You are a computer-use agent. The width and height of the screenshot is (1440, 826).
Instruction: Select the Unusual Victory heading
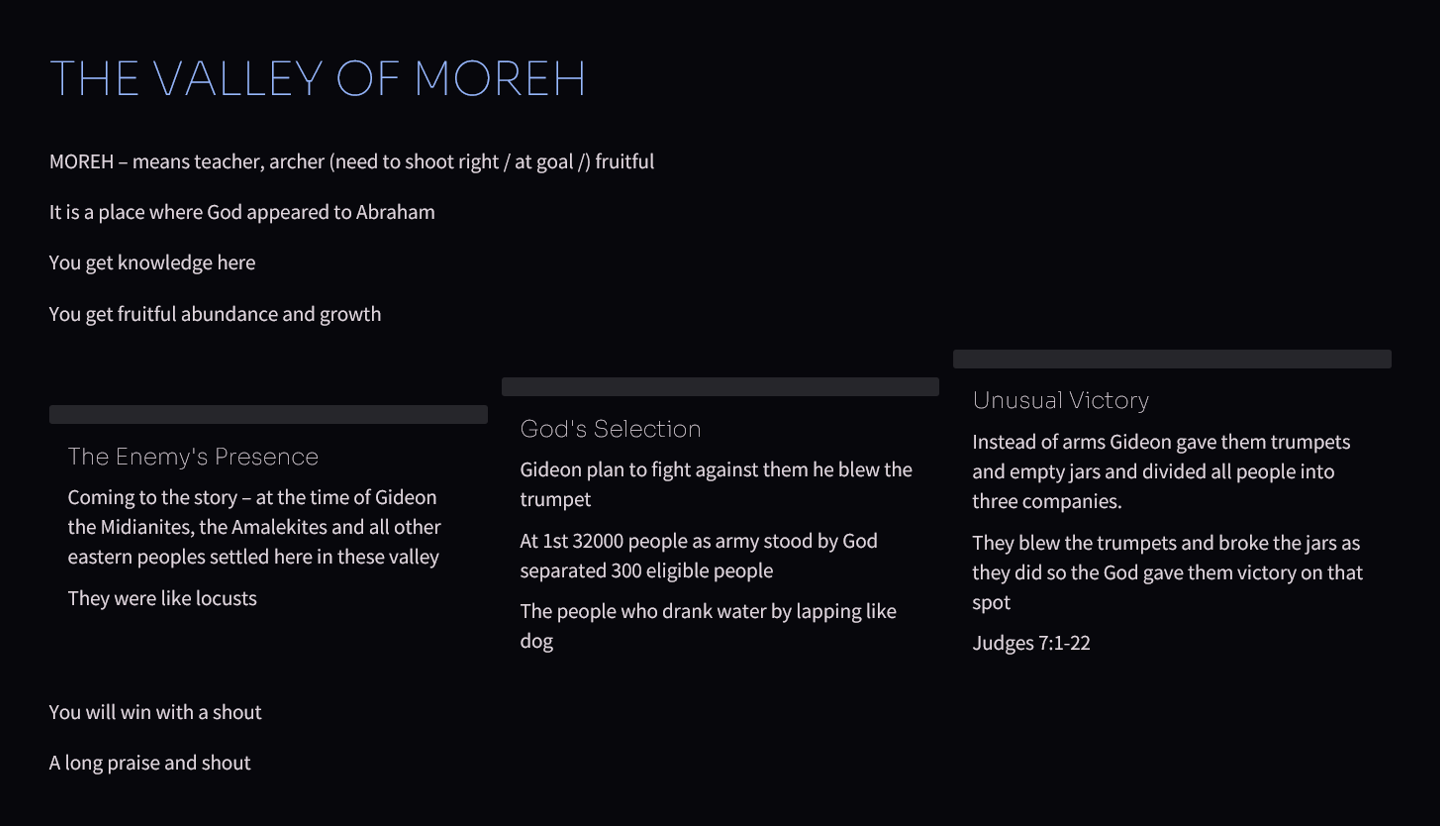click(1060, 400)
